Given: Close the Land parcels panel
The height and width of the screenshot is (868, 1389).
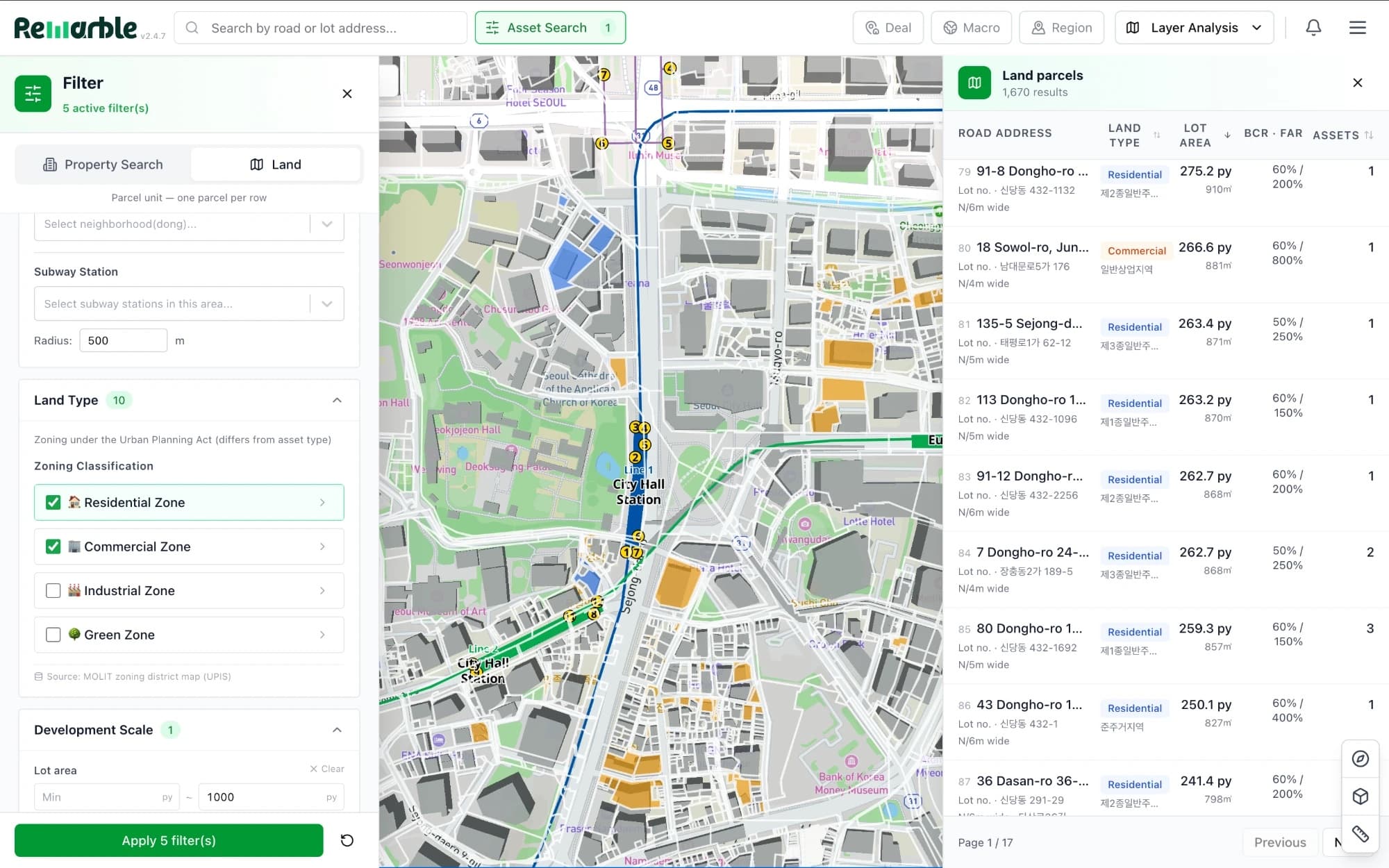Looking at the screenshot, I should [x=1358, y=83].
